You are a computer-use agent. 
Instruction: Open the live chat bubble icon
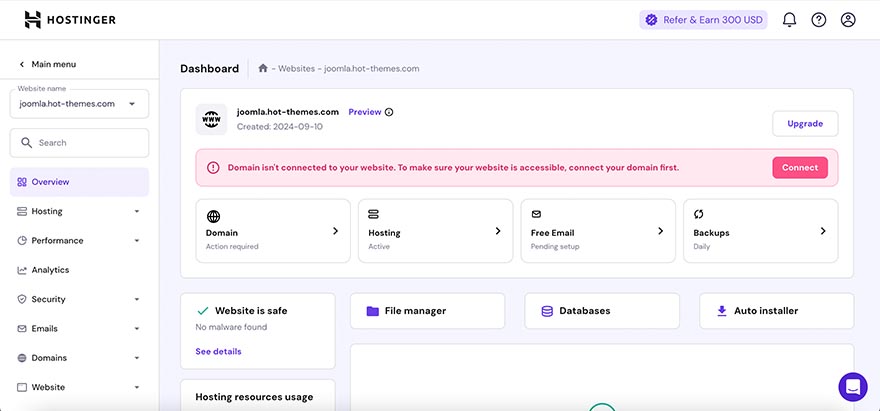pos(853,387)
